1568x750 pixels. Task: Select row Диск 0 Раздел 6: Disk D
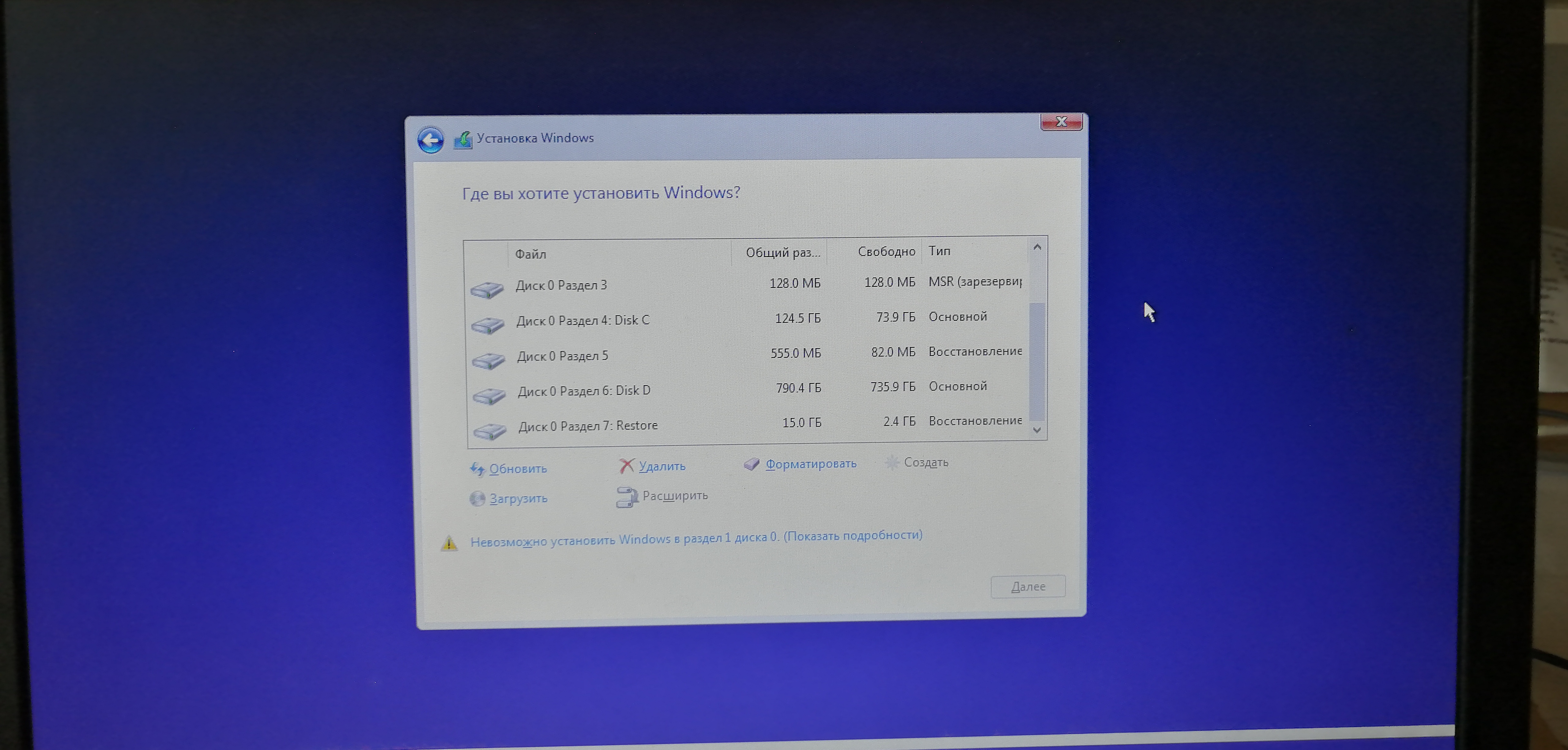tap(748, 388)
